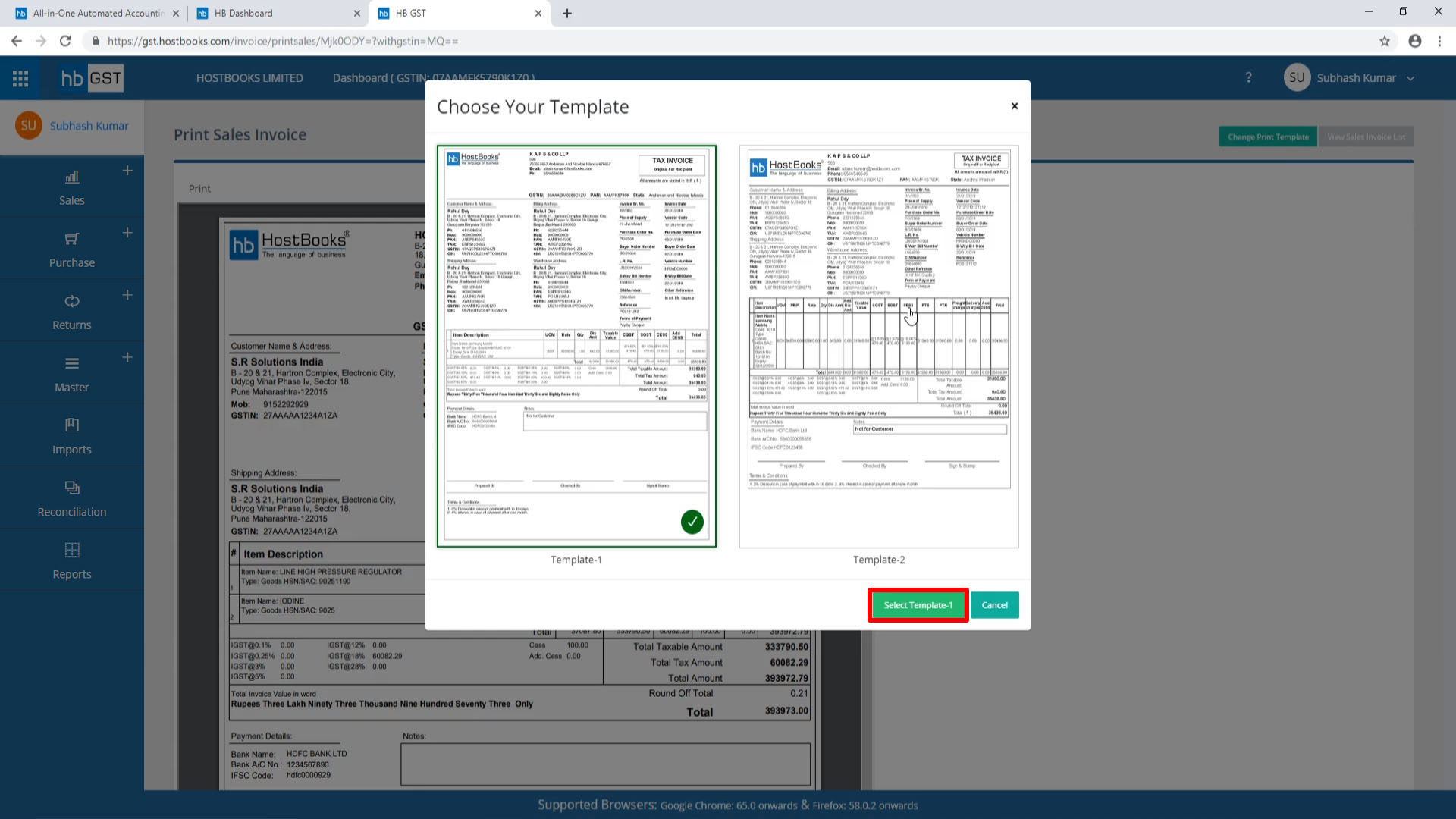Open the Reconciliation sidebar menu

click(71, 498)
